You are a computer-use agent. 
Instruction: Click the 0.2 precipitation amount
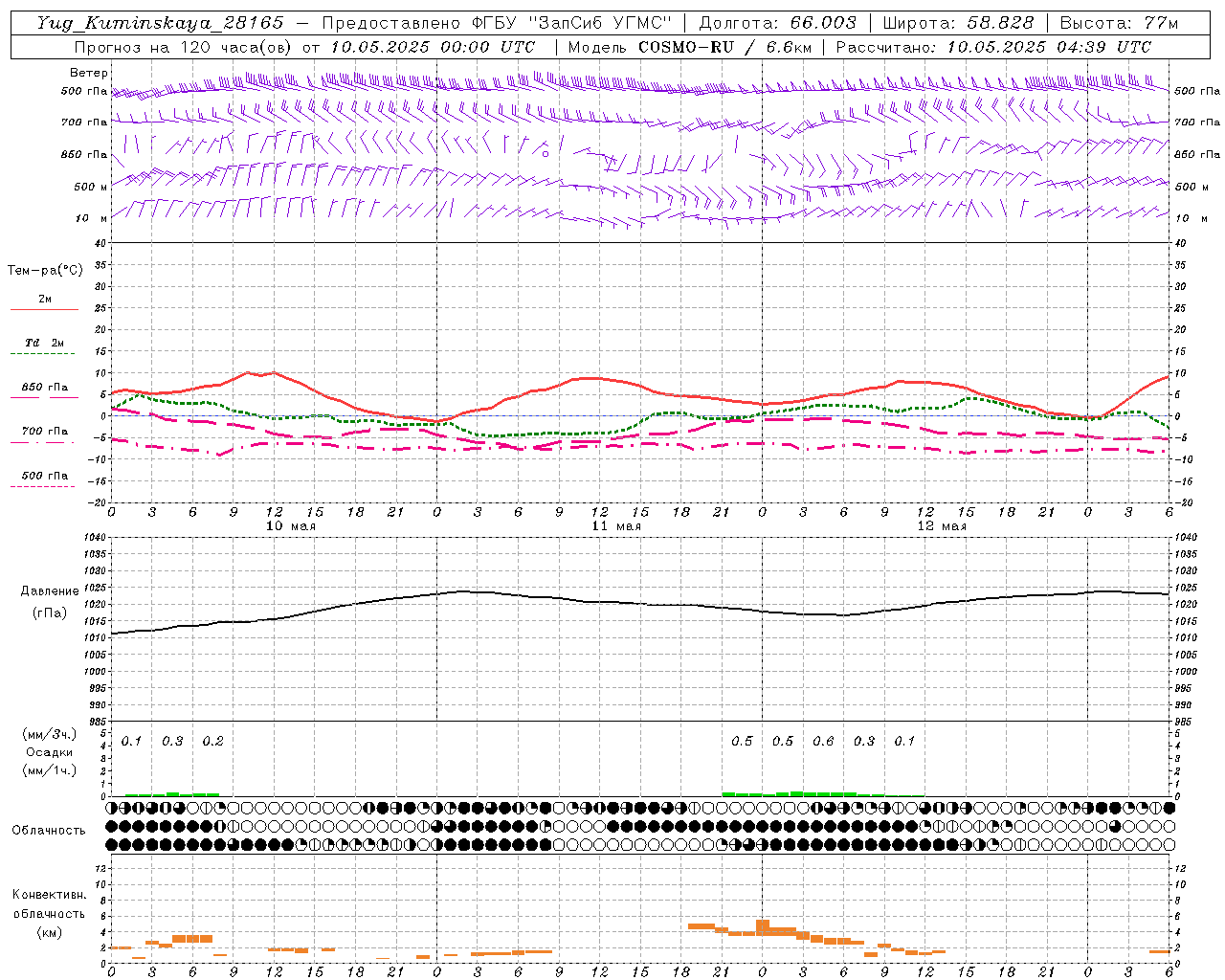pos(212,742)
